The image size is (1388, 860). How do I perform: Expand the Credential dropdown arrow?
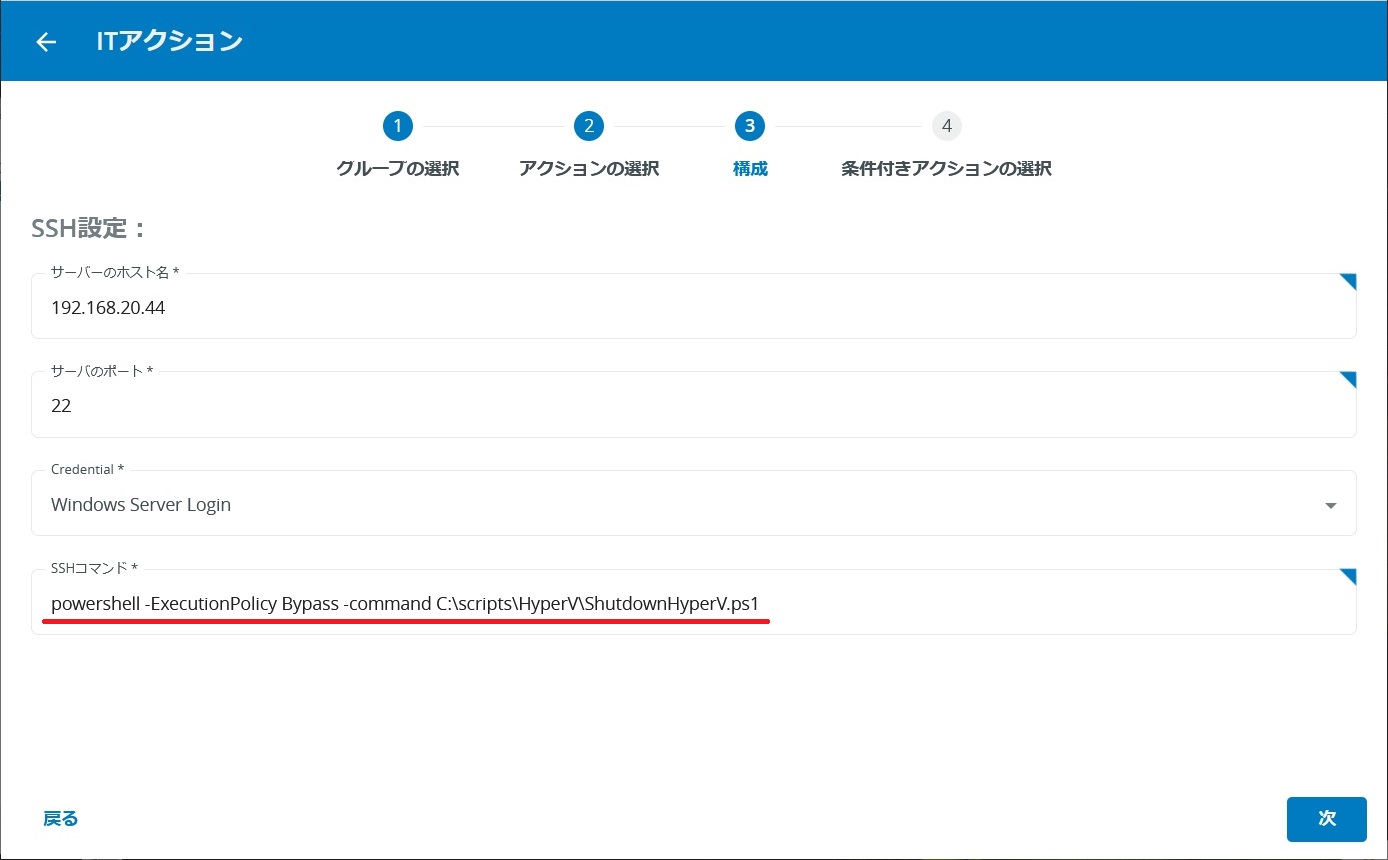(x=1330, y=506)
